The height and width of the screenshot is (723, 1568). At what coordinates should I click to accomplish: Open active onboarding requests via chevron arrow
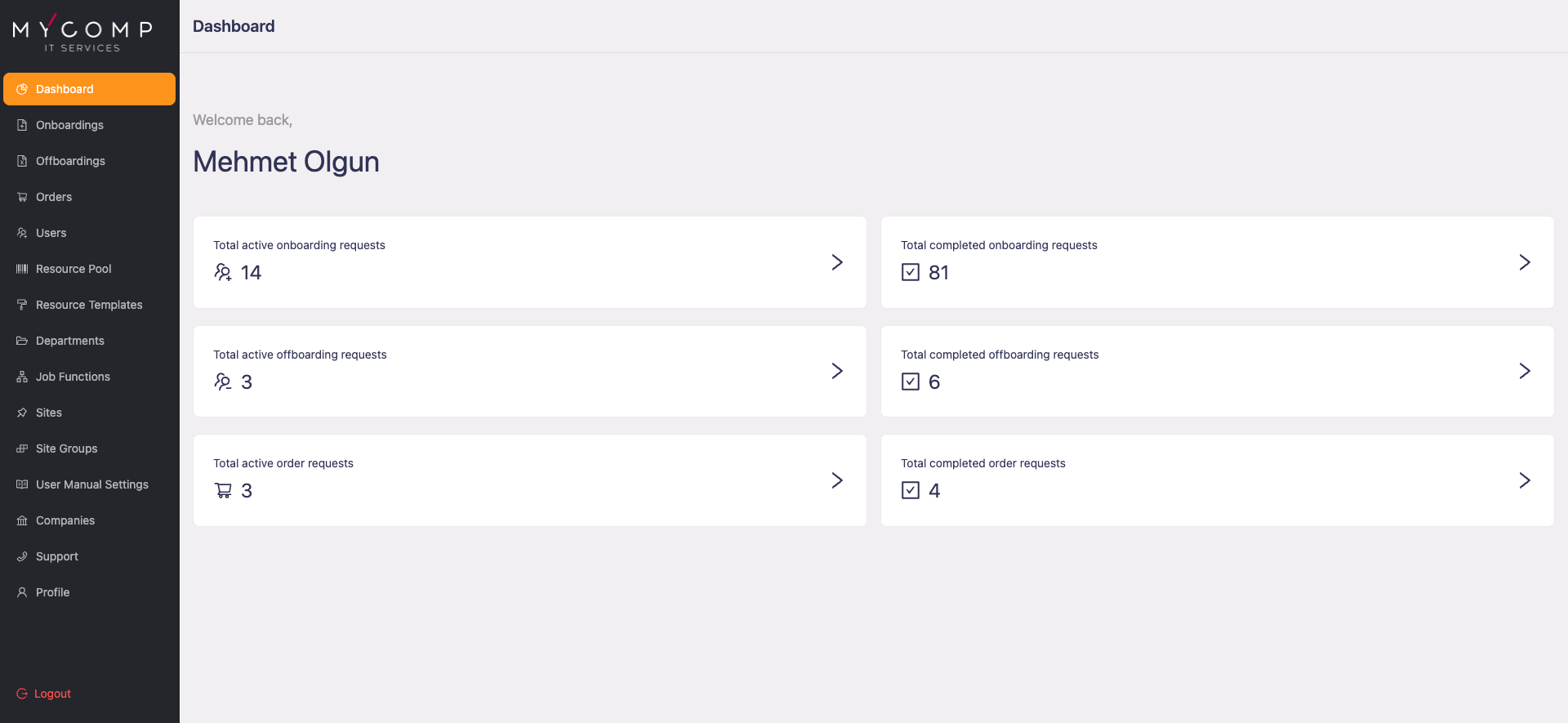[x=837, y=262]
